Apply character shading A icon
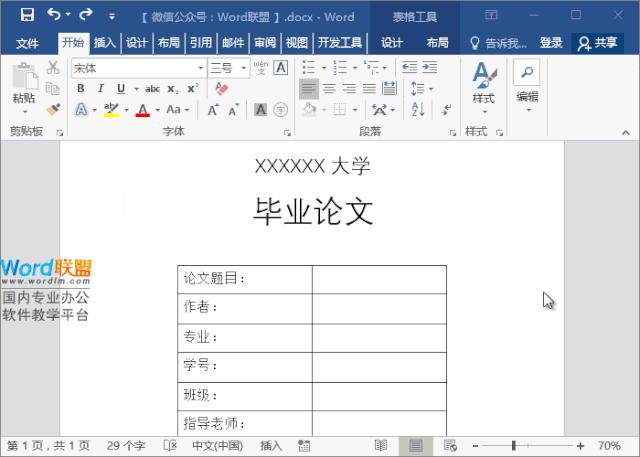The height and width of the screenshot is (457, 640). [260, 110]
